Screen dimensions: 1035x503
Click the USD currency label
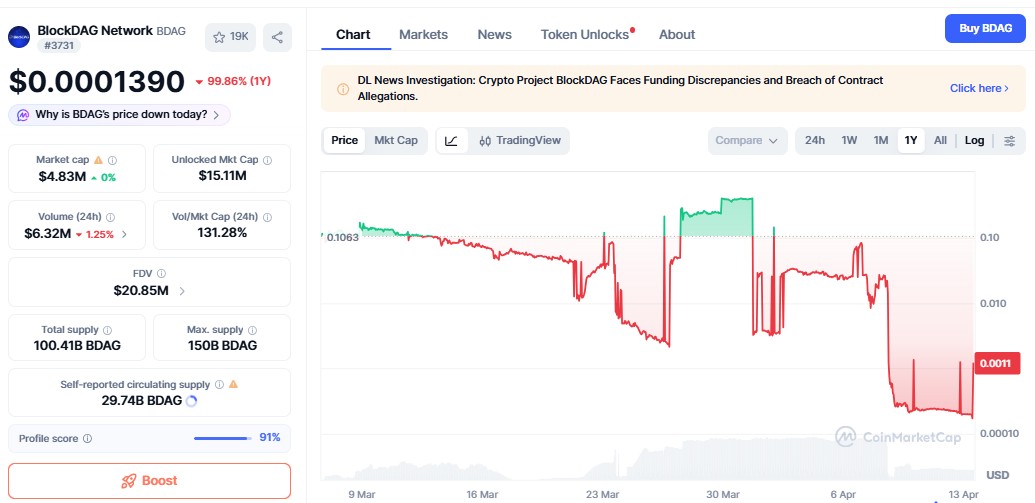[x=997, y=475]
